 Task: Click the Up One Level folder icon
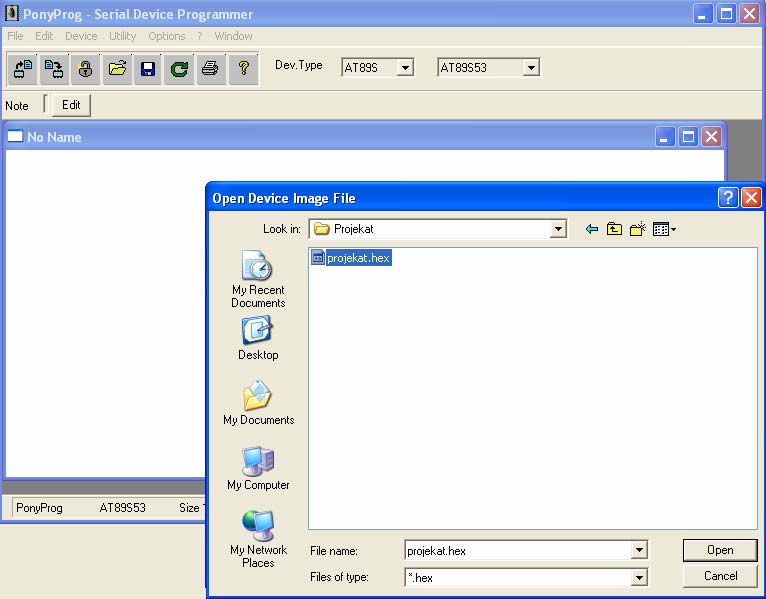tap(614, 229)
